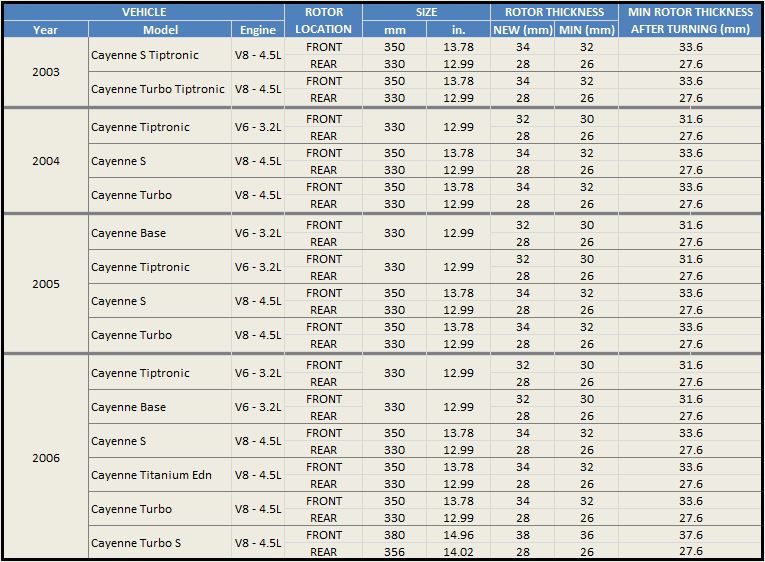Click the 2005 year cell
The width and height of the screenshot is (765, 562).
45,284
